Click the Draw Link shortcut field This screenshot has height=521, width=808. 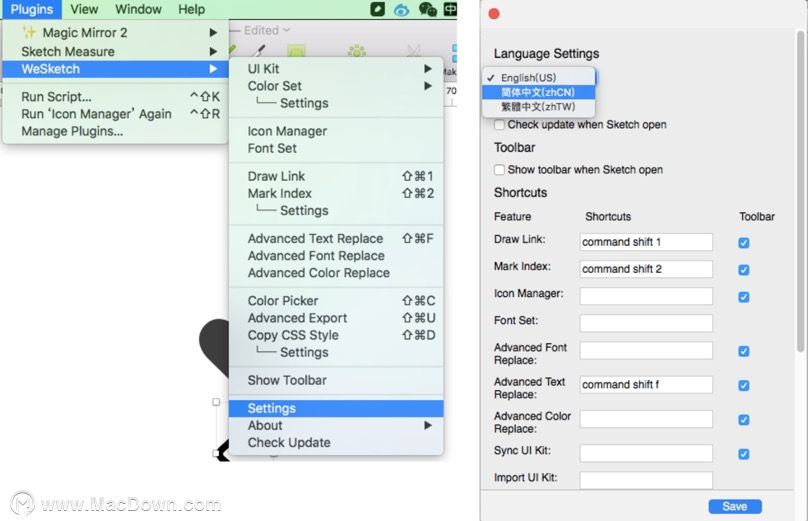[646, 242]
